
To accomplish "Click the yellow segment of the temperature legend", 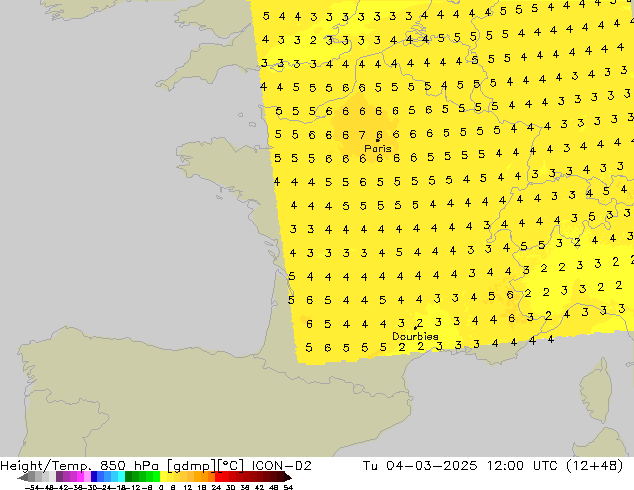I will click(163, 477).
